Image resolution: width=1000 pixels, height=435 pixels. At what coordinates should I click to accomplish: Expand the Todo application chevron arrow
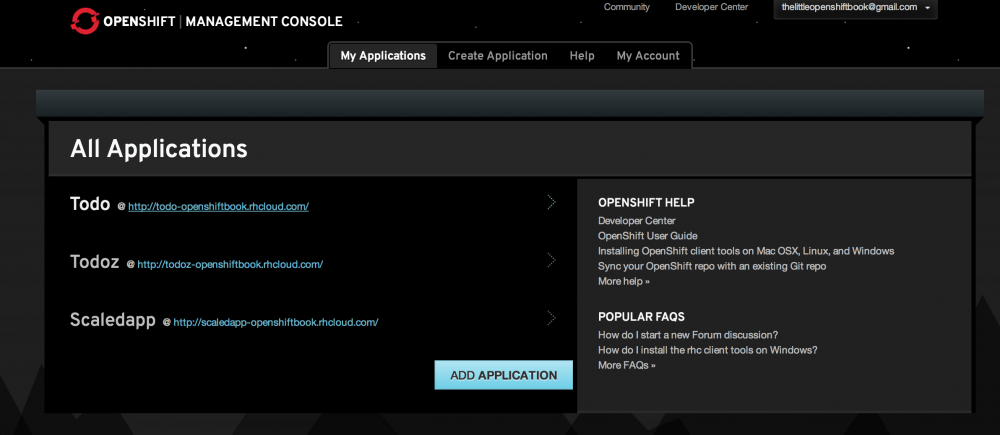tap(551, 203)
